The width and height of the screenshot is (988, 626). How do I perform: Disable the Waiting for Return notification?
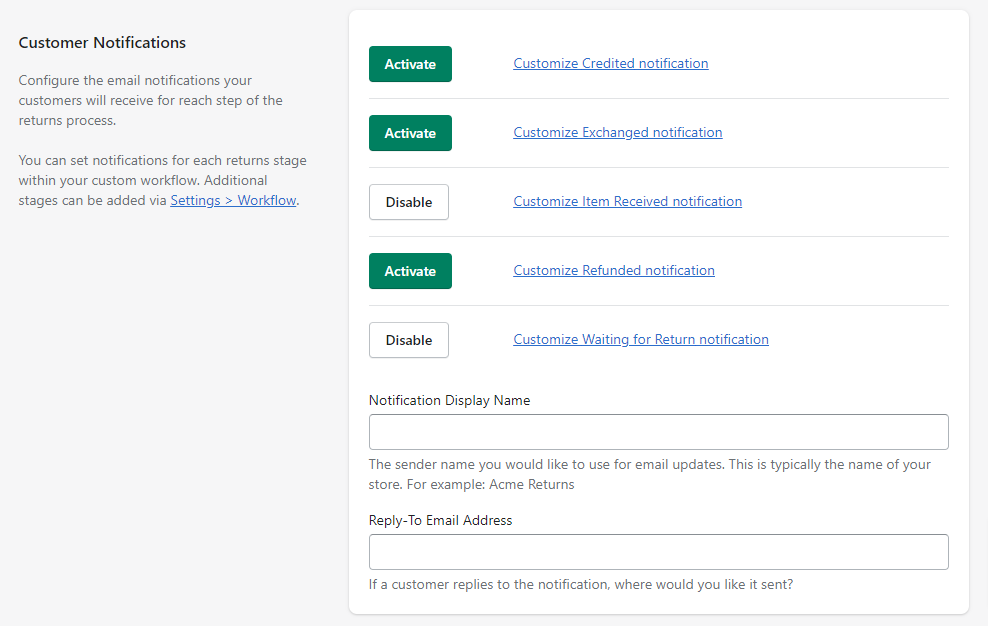tap(409, 340)
